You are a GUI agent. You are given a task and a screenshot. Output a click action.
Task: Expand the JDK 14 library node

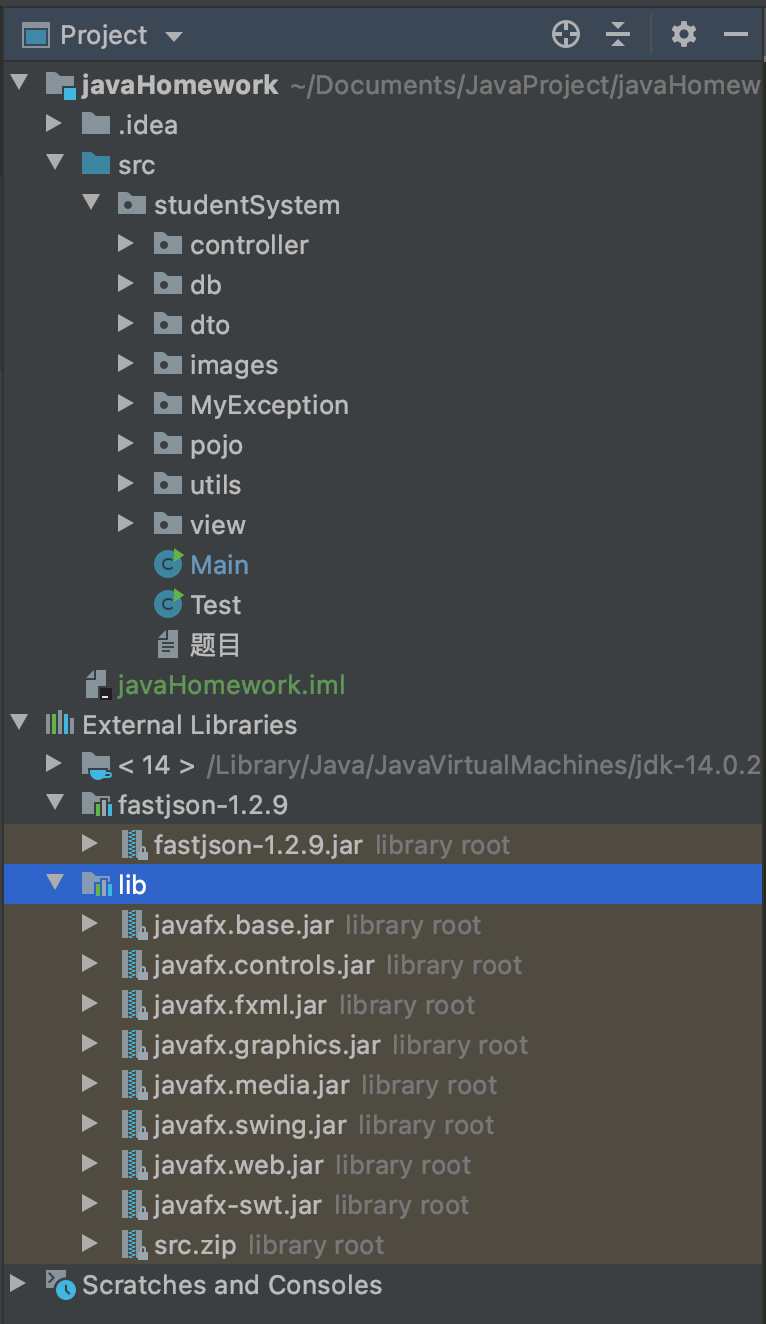coord(55,764)
